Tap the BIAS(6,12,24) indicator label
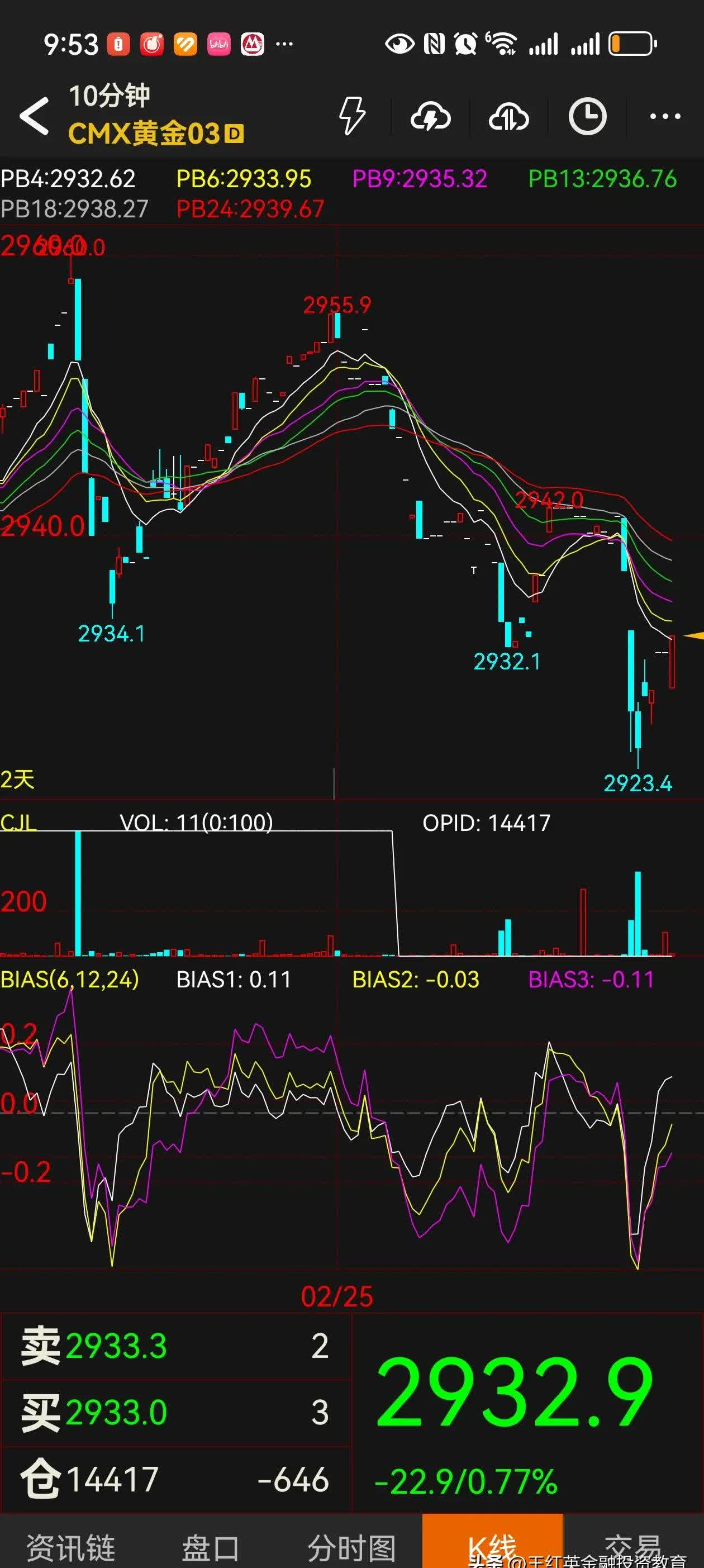 (x=69, y=980)
